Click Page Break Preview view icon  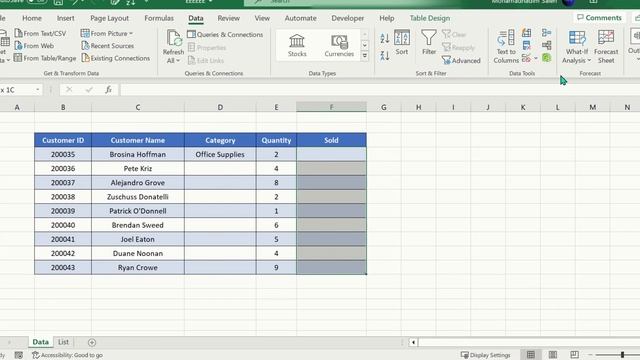[574, 354]
